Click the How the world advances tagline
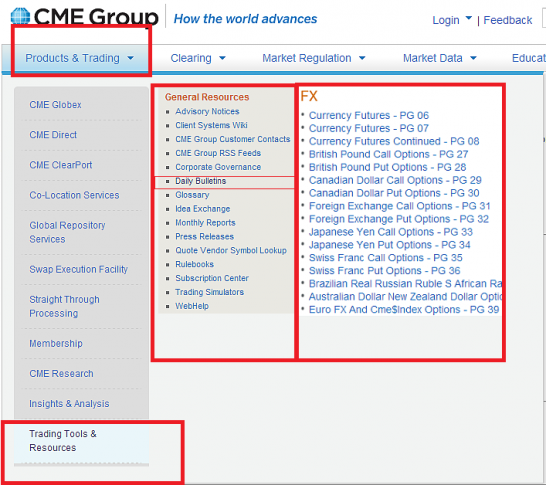This screenshot has height=485, width=546. (x=245, y=19)
